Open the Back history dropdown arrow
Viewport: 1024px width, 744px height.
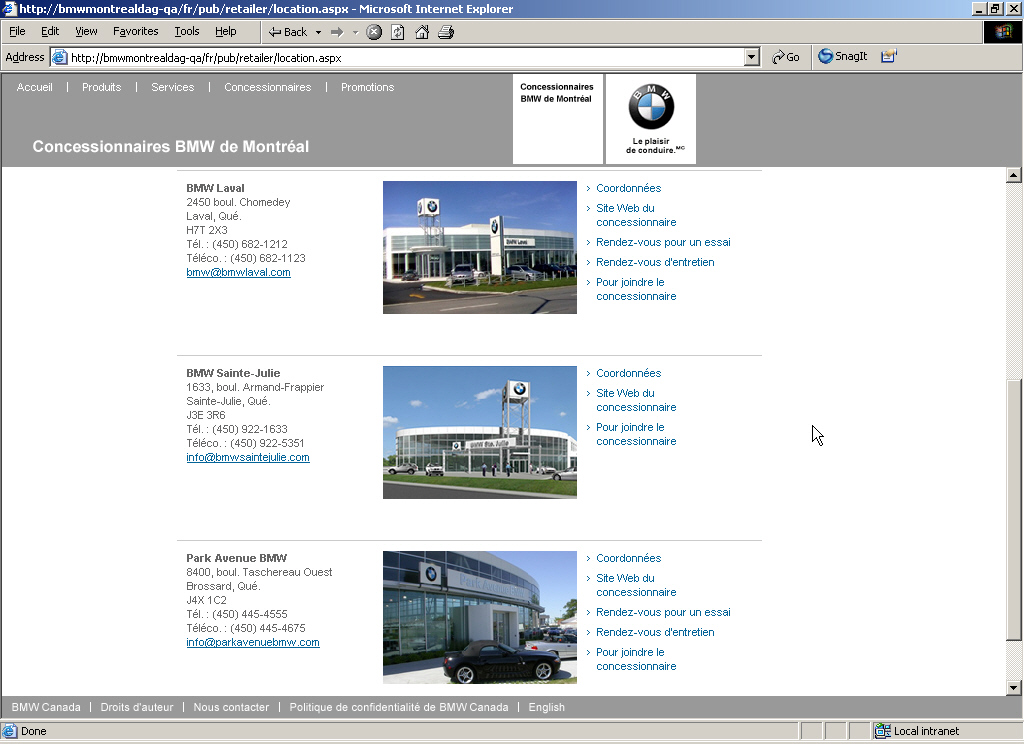tap(319, 32)
